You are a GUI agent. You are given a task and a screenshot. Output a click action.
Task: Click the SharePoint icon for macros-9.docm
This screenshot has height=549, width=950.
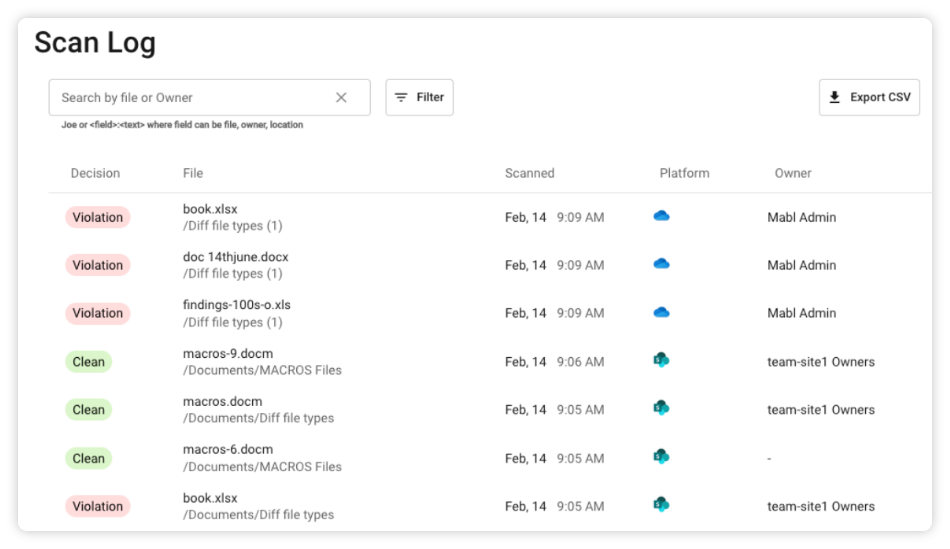click(x=660, y=360)
